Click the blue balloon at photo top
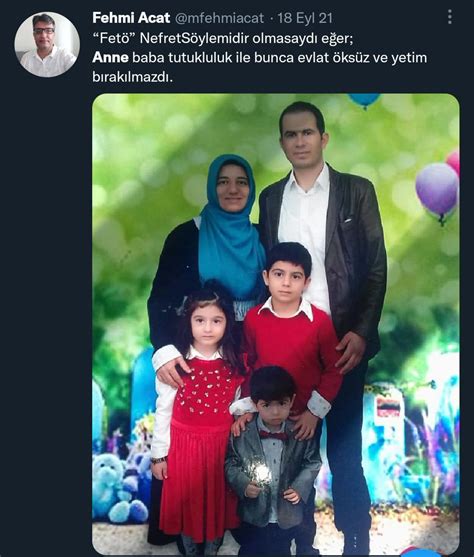The width and height of the screenshot is (474, 557). [364, 99]
